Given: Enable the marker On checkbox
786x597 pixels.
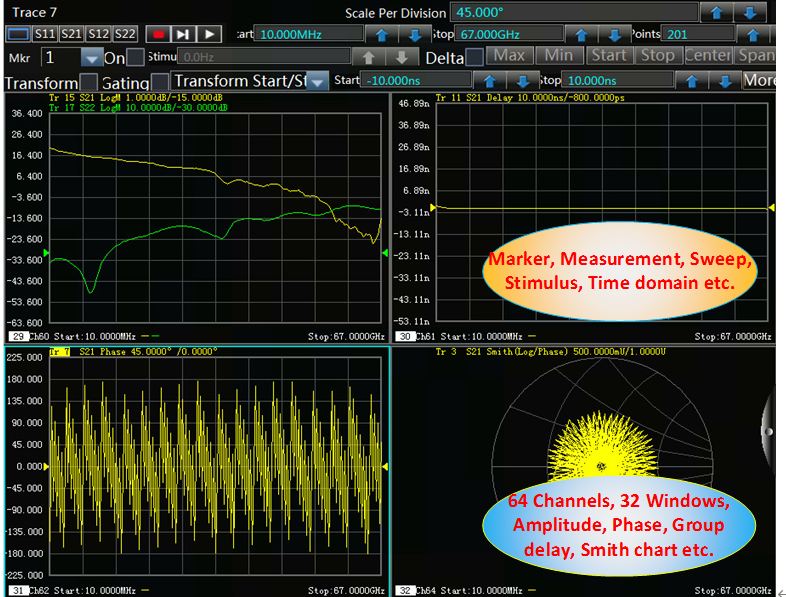Looking at the screenshot, I should 135,57.
